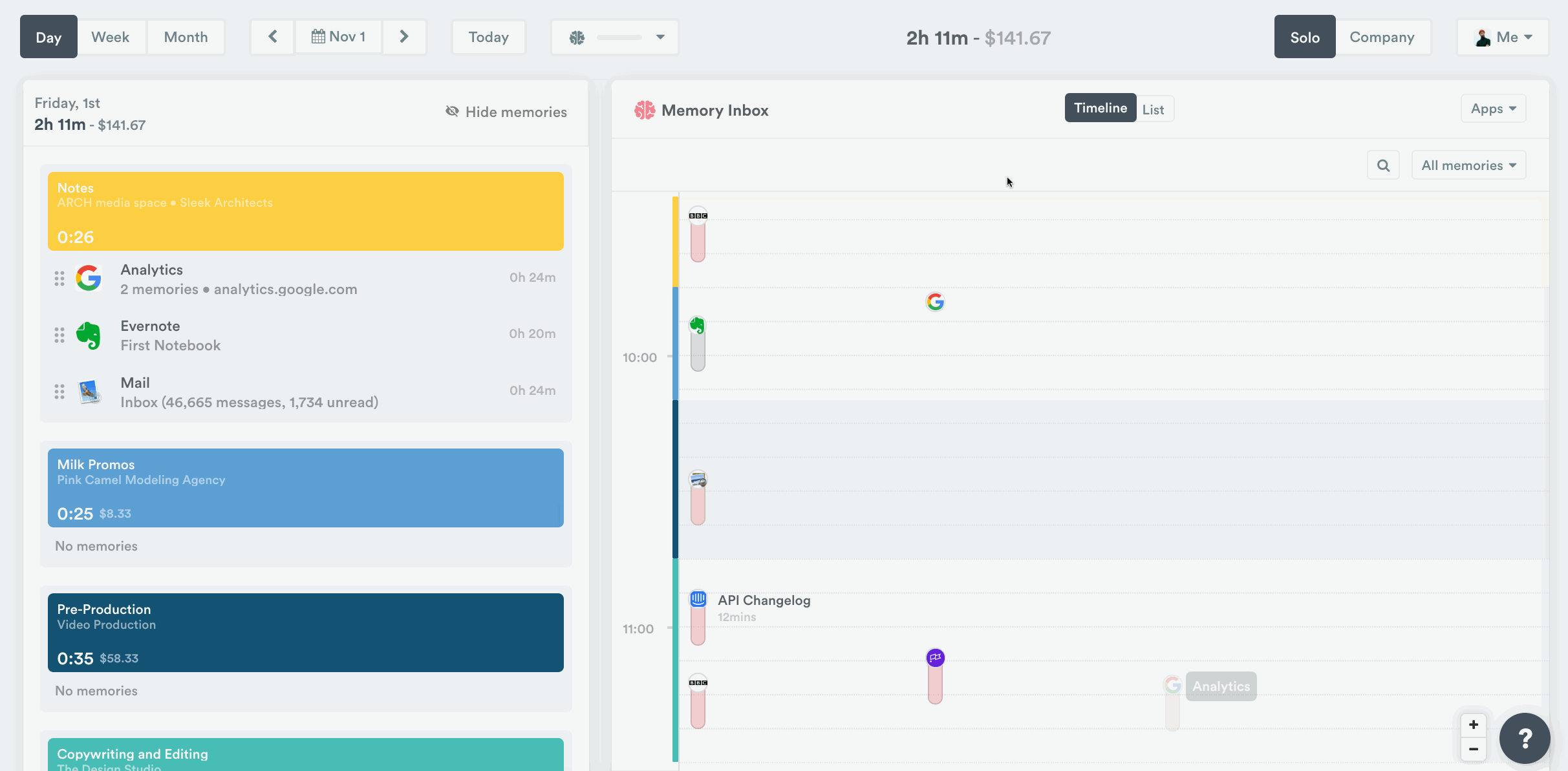Select Company mode
1568x771 pixels.
1382,37
